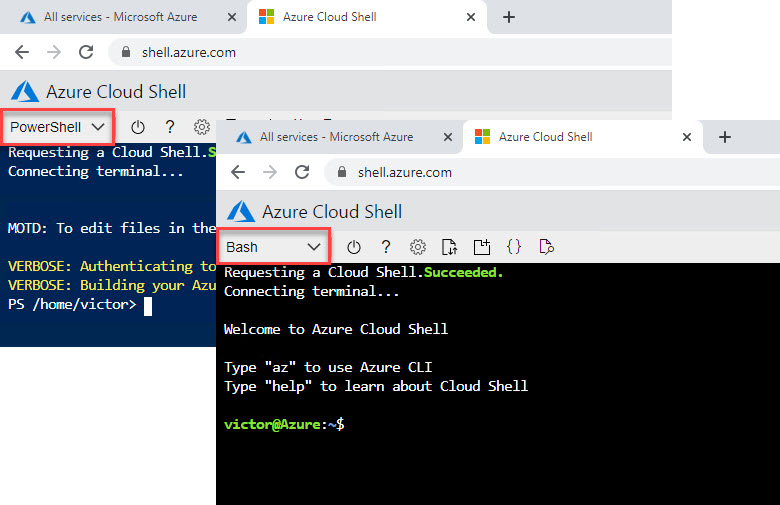The image size is (780, 505).
Task: Click 'Type "az" to use Azure CLI' line
Action: click(328, 368)
